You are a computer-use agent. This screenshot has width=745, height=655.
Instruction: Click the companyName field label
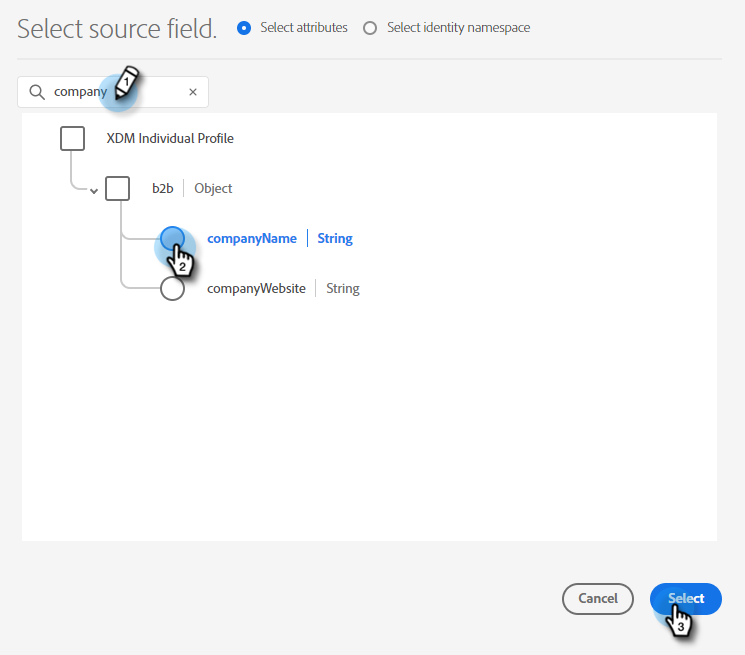pyautogui.click(x=252, y=238)
